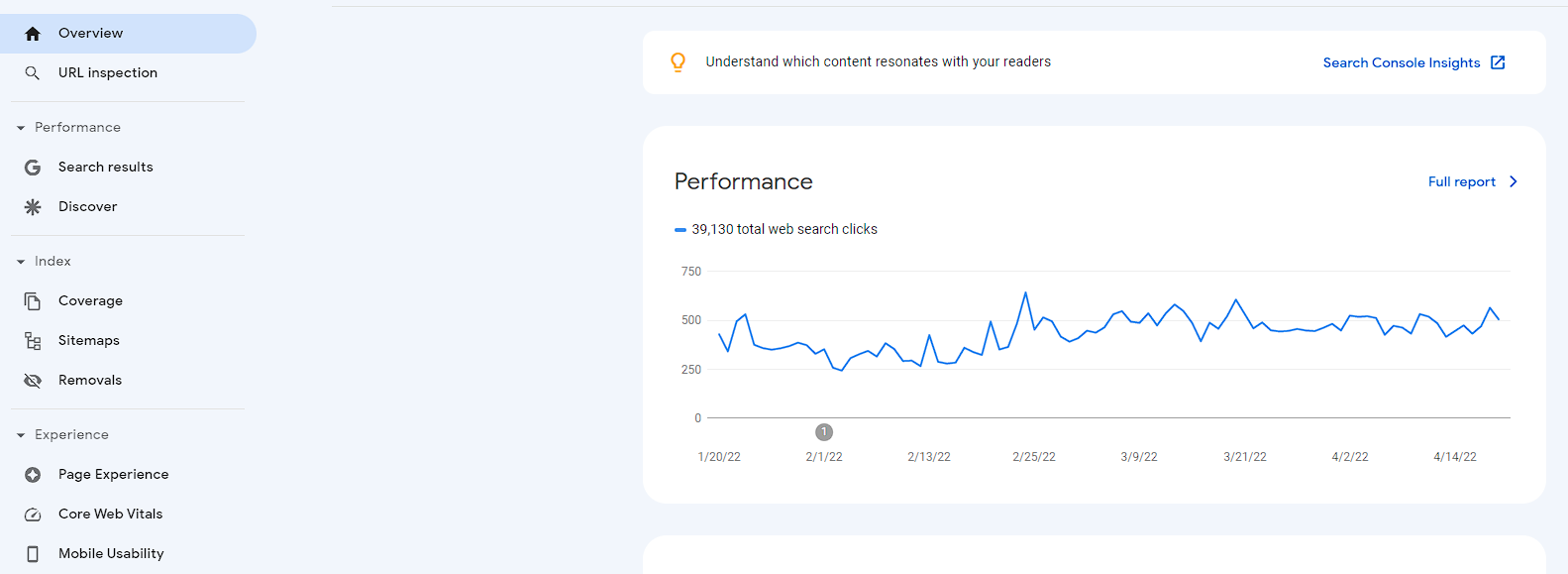
Task: Click the URL inspection magnifier icon
Action: (x=33, y=73)
